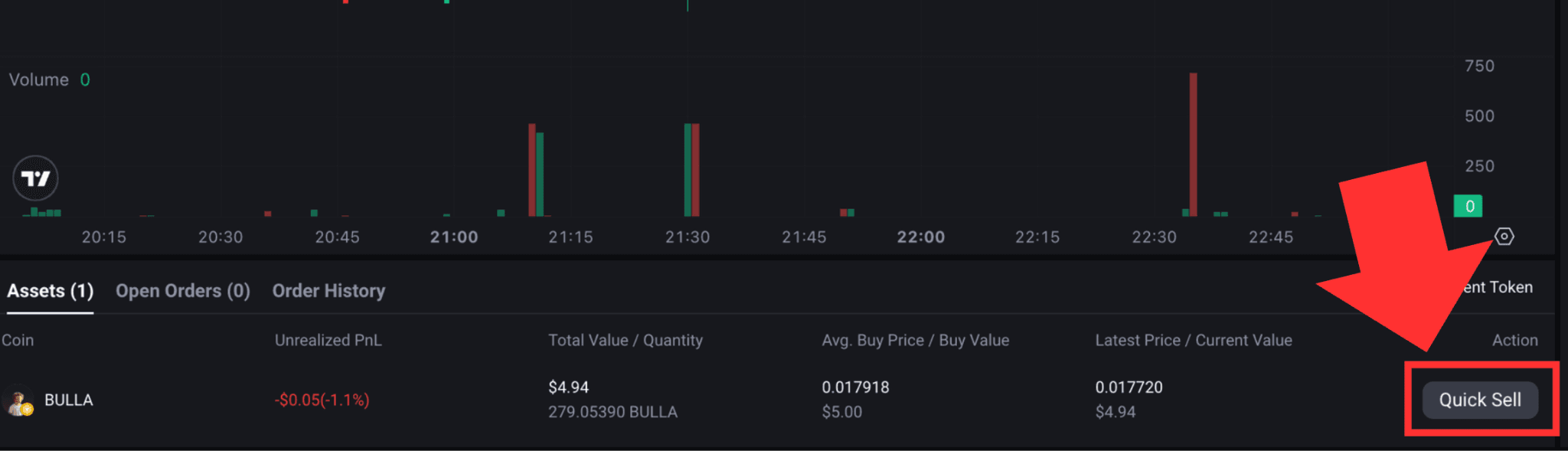Click the 750 volume scale label
Screen dimensions: 1568x451
pos(1479,66)
